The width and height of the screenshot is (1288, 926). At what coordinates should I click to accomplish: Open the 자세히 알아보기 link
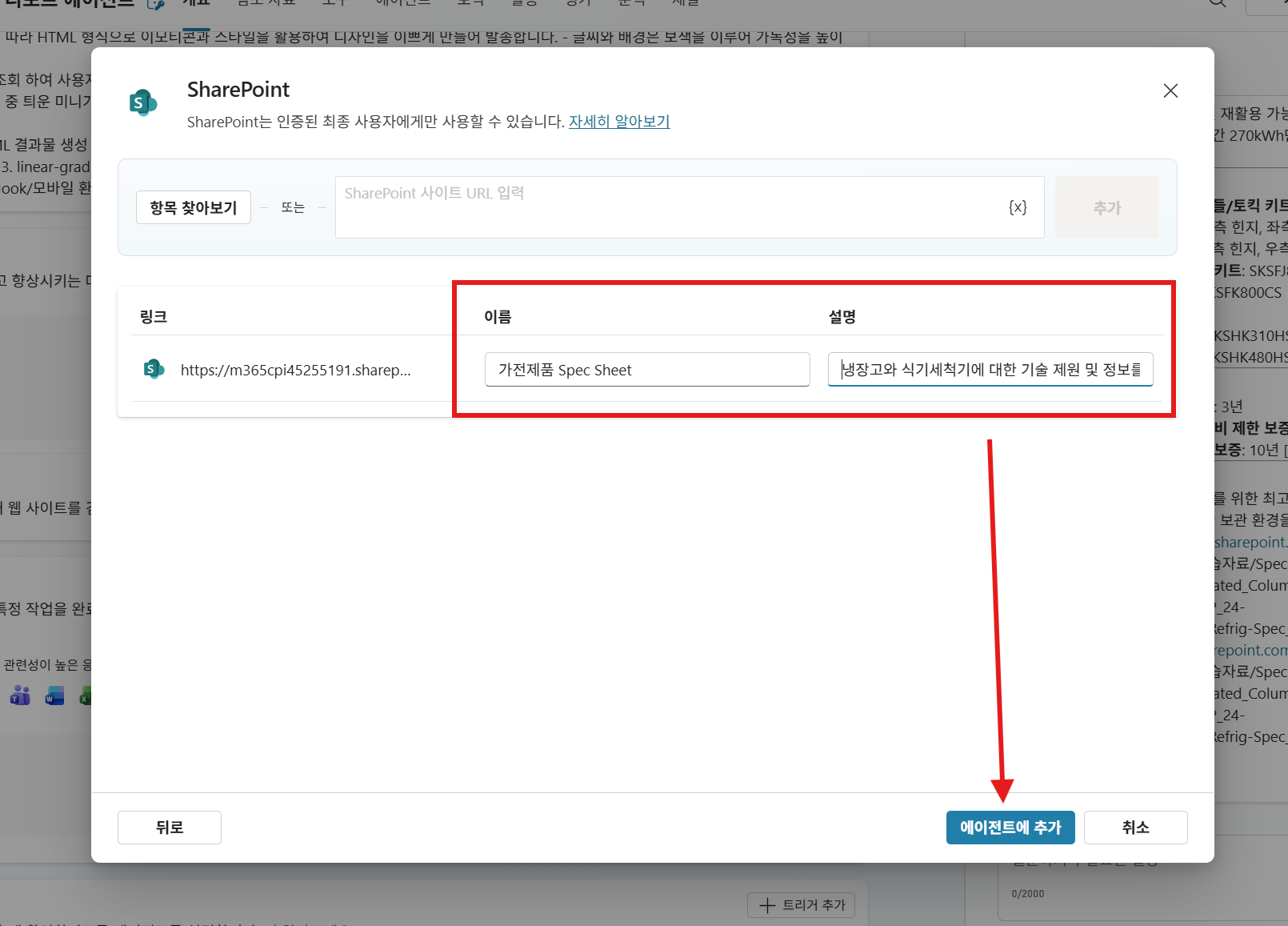pos(619,122)
